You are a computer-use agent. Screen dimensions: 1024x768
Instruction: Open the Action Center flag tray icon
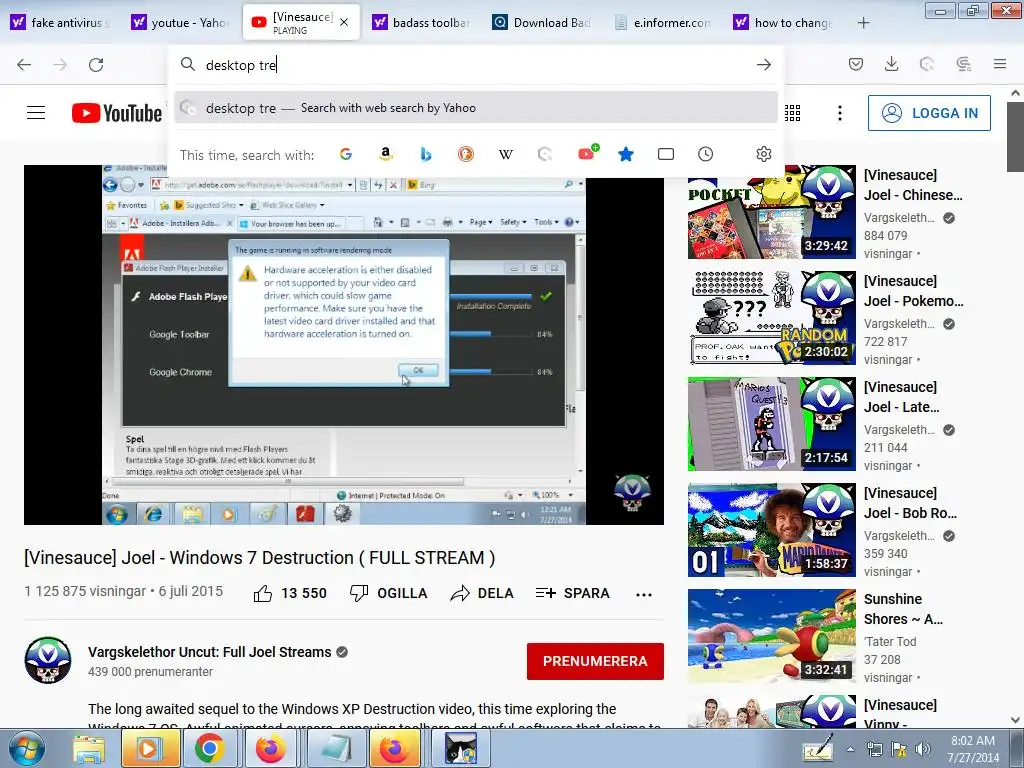tap(899, 749)
